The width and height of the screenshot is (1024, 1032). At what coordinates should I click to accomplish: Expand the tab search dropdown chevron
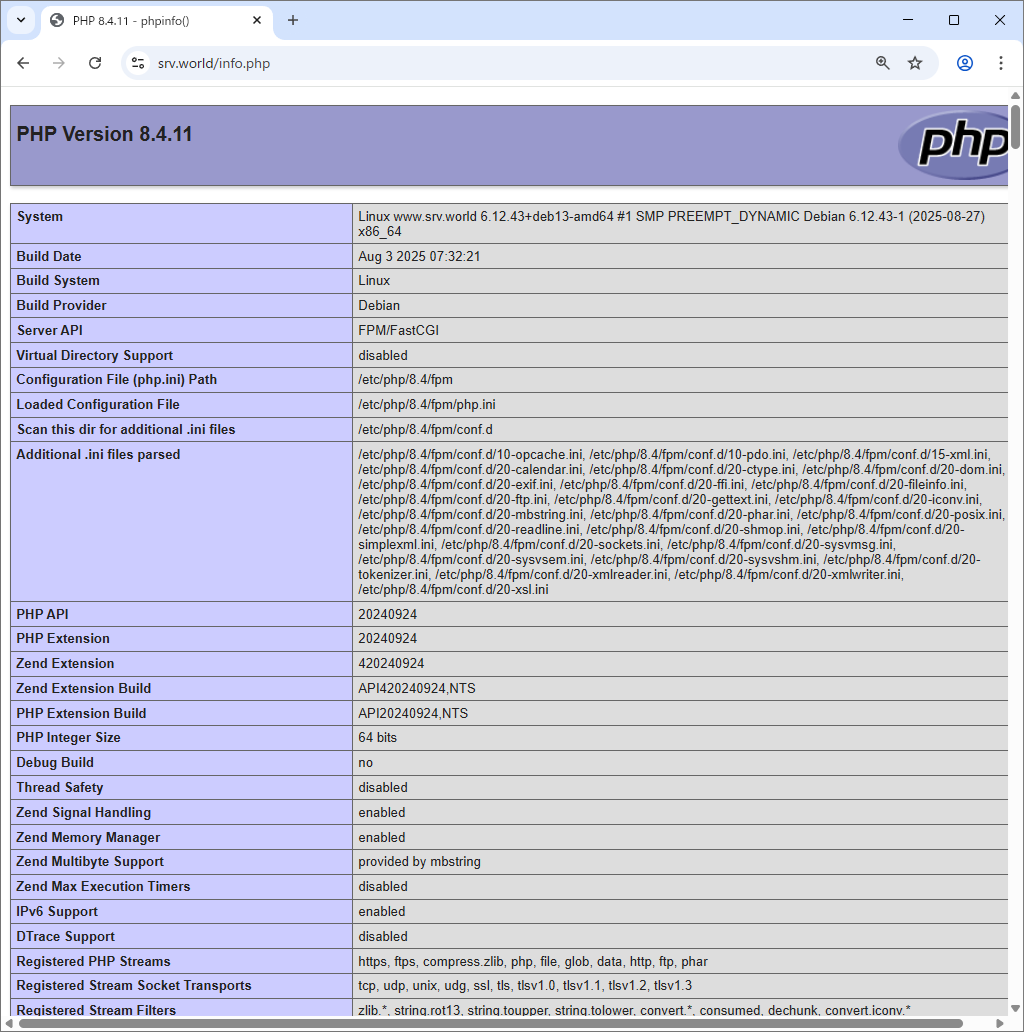click(x=21, y=20)
